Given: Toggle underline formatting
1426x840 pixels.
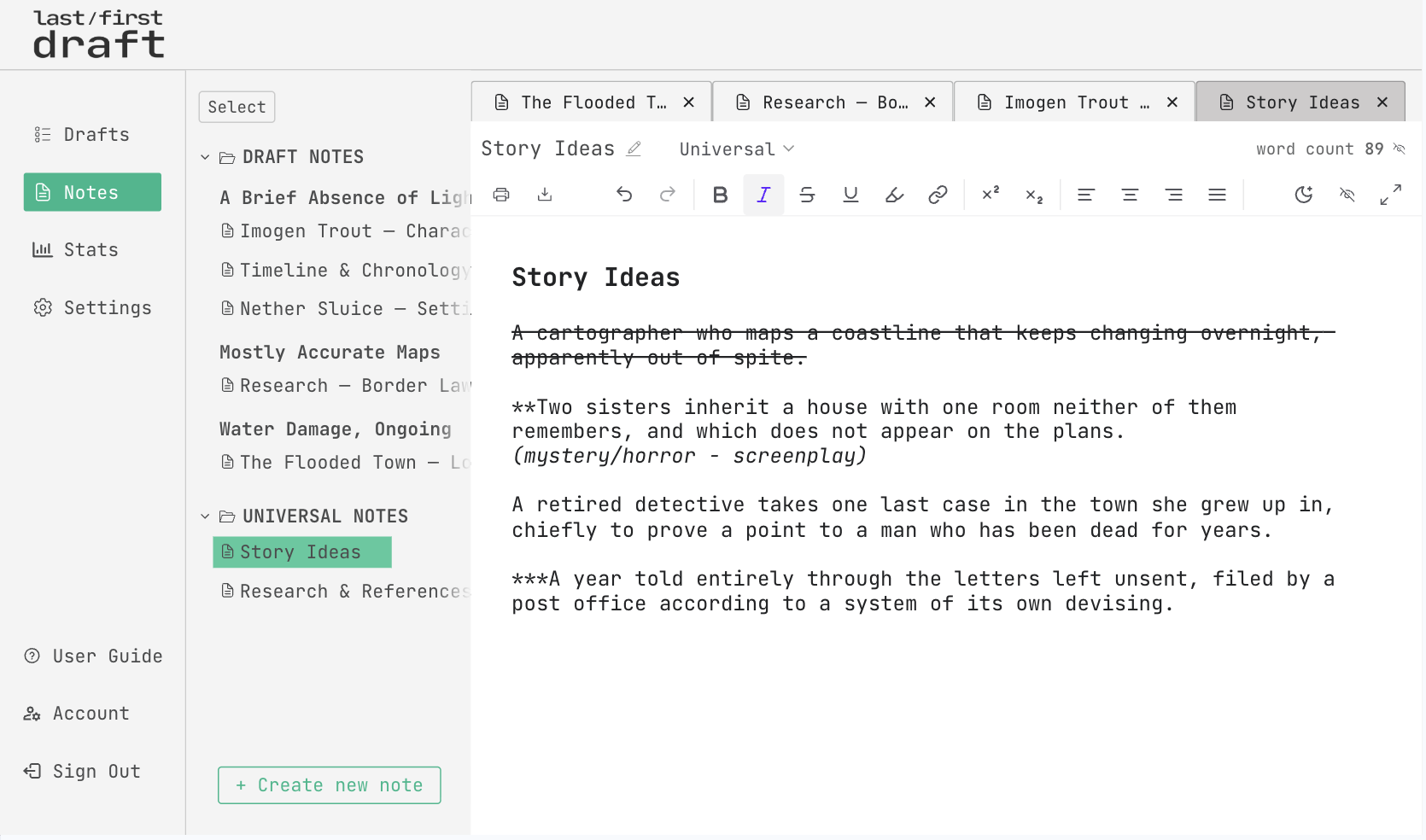Looking at the screenshot, I should (x=850, y=195).
